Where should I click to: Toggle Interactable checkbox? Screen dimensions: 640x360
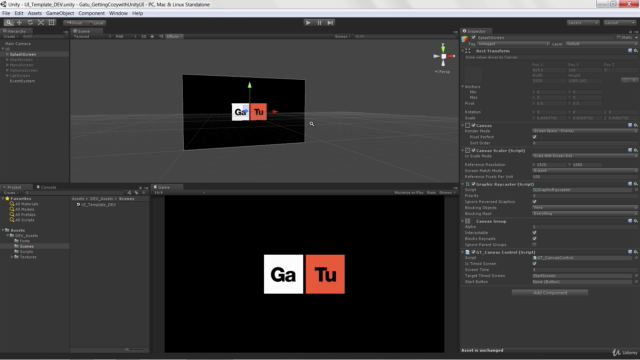pos(534,233)
